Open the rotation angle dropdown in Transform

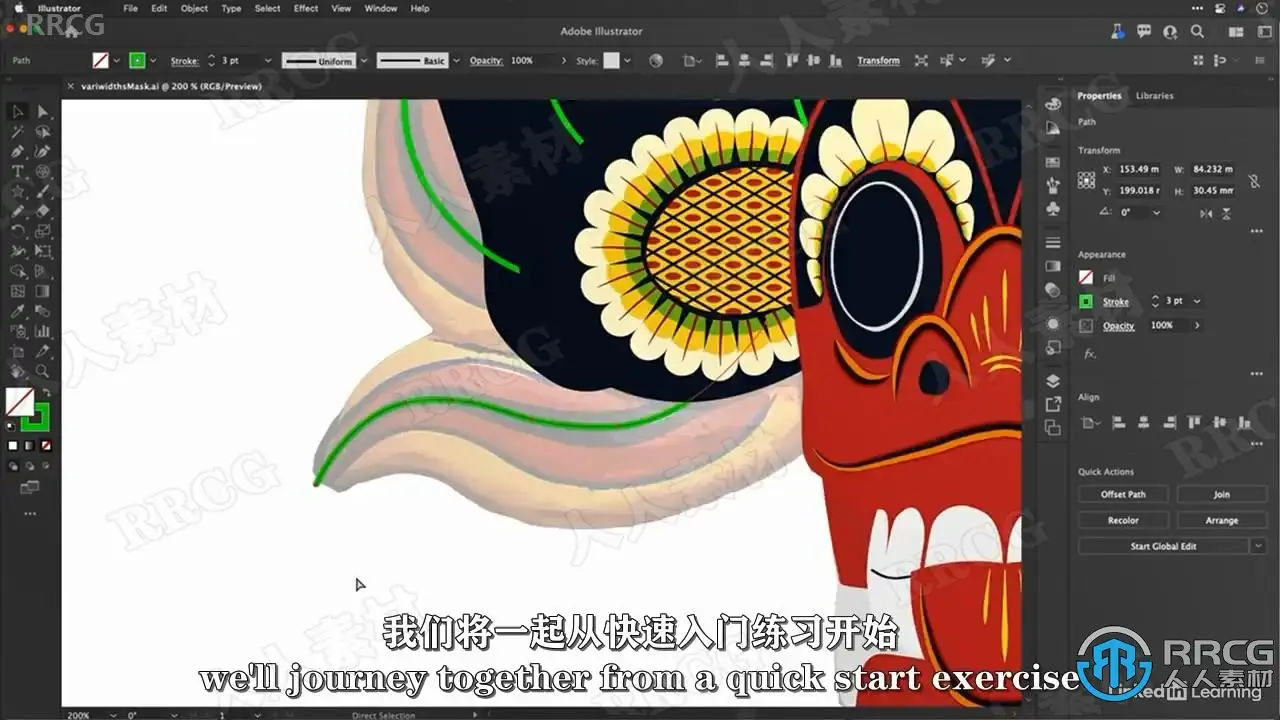click(1156, 213)
